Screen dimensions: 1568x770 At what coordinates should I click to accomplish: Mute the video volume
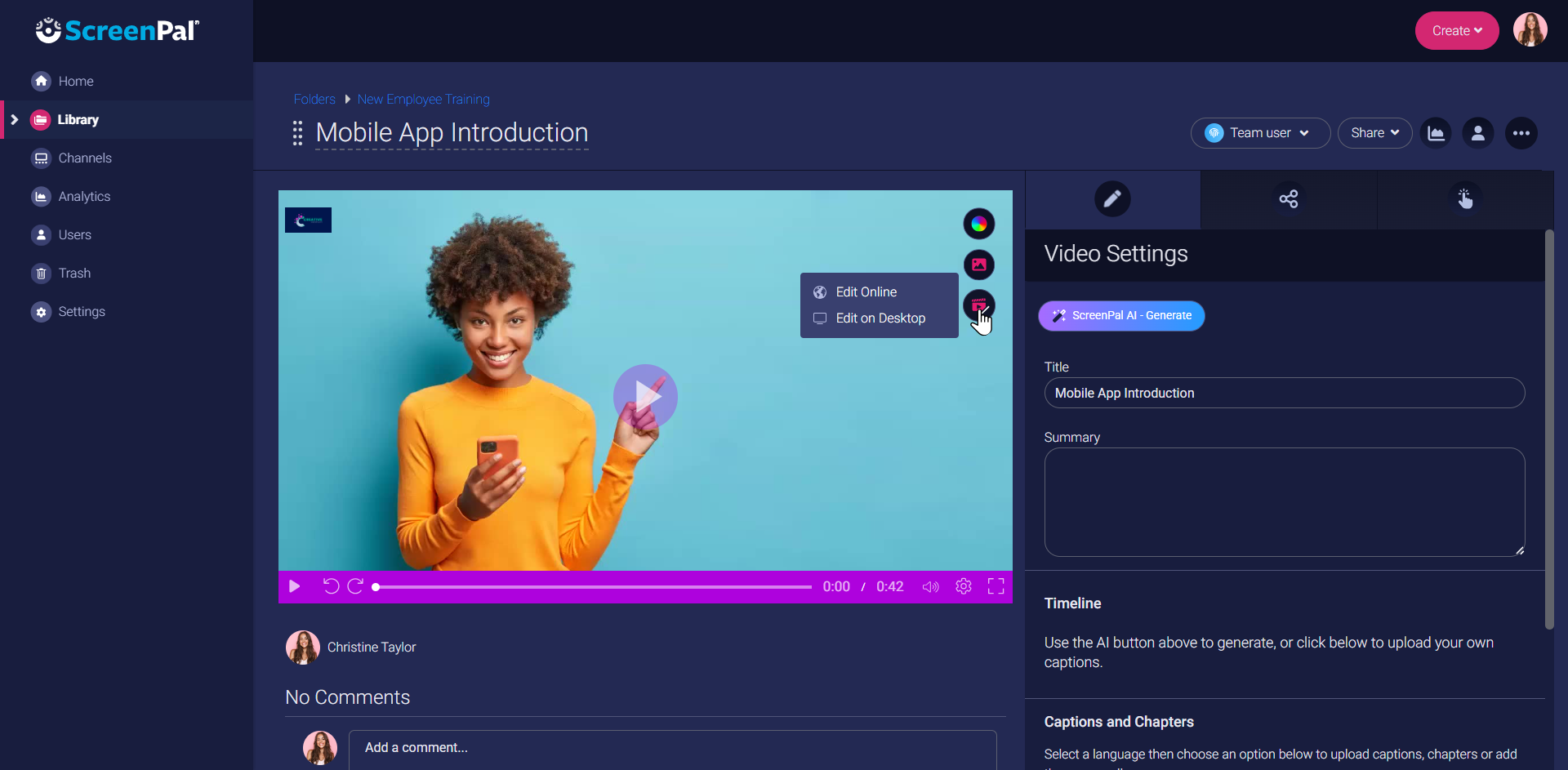(930, 586)
